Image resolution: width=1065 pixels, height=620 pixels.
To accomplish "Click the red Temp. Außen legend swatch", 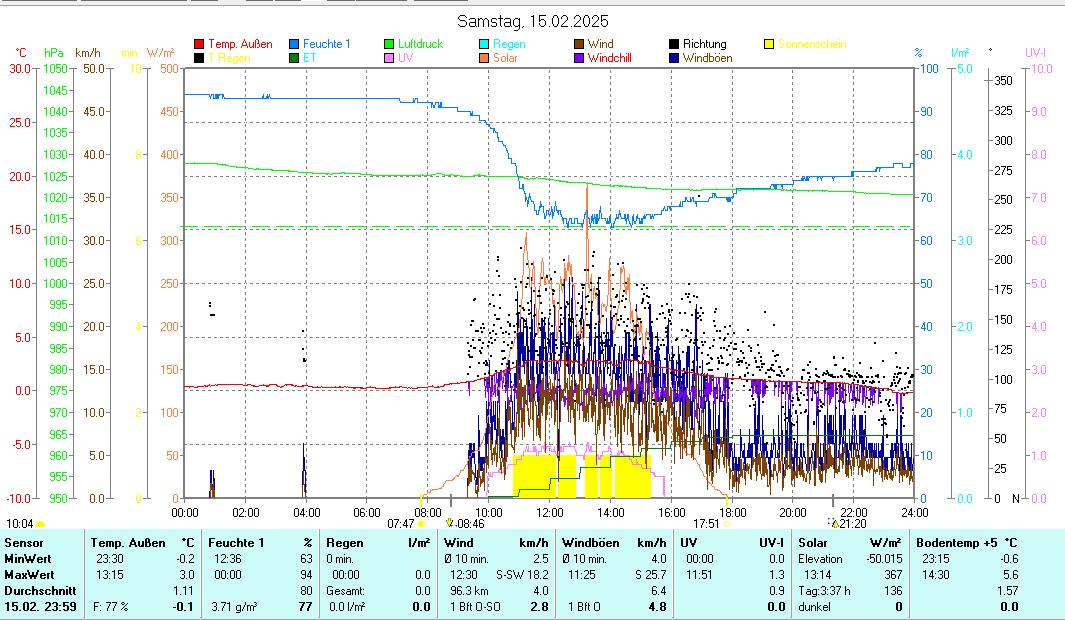I will tap(199, 44).
